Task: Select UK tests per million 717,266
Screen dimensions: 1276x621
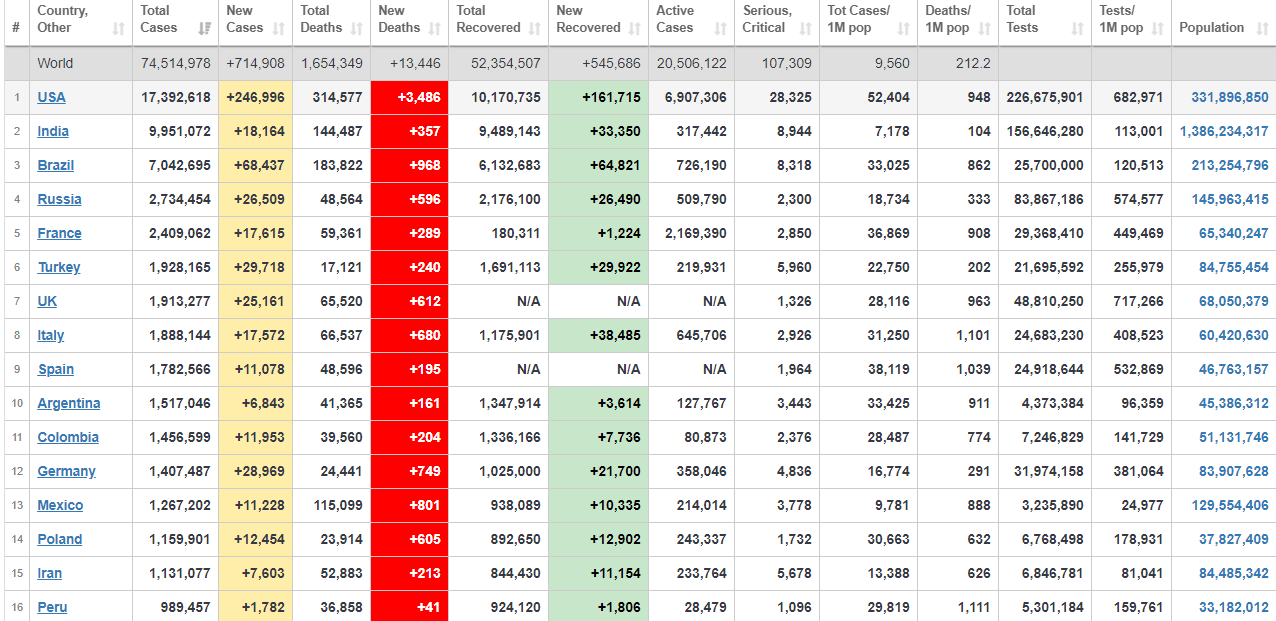Action: pos(1139,301)
